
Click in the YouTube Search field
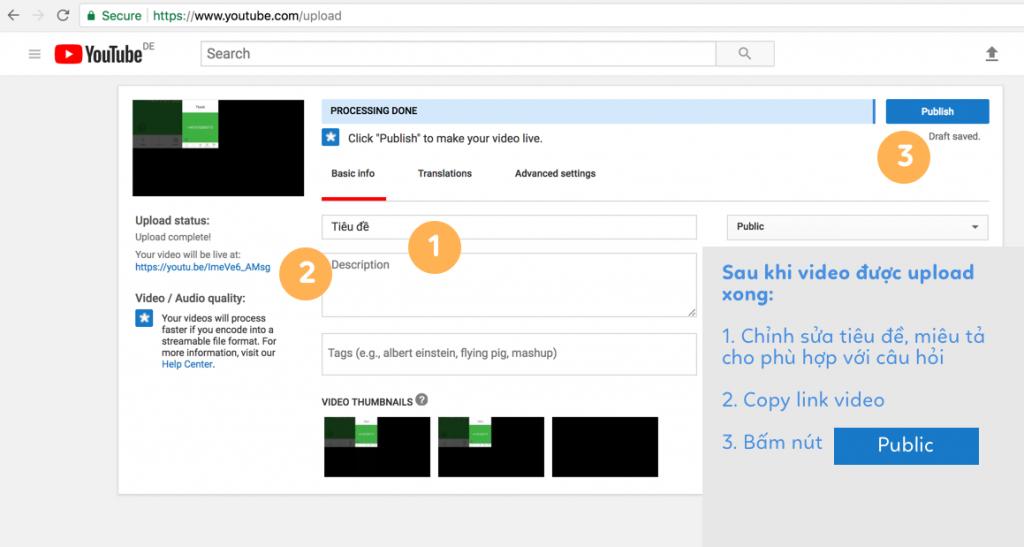(458, 54)
